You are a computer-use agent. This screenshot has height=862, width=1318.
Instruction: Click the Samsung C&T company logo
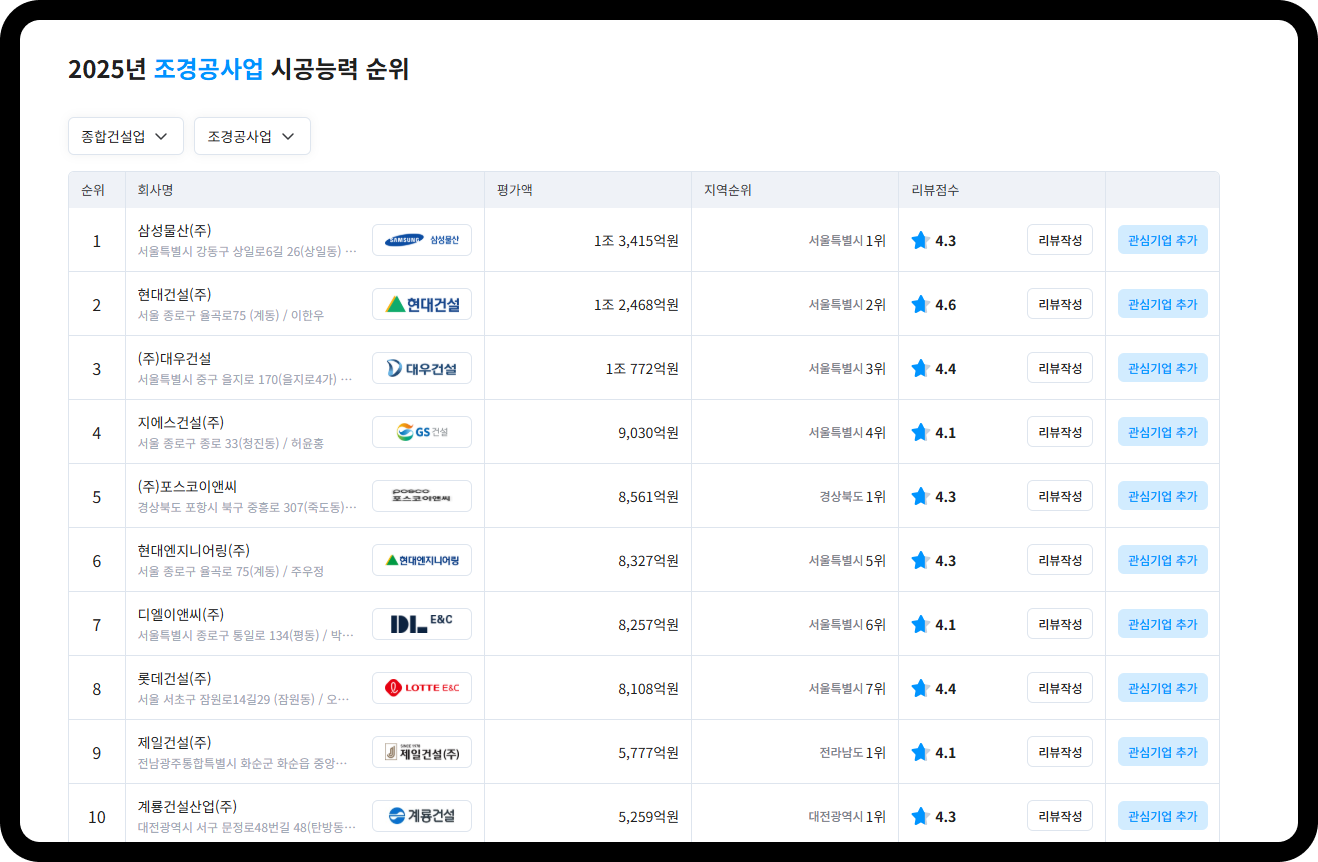coord(421,240)
